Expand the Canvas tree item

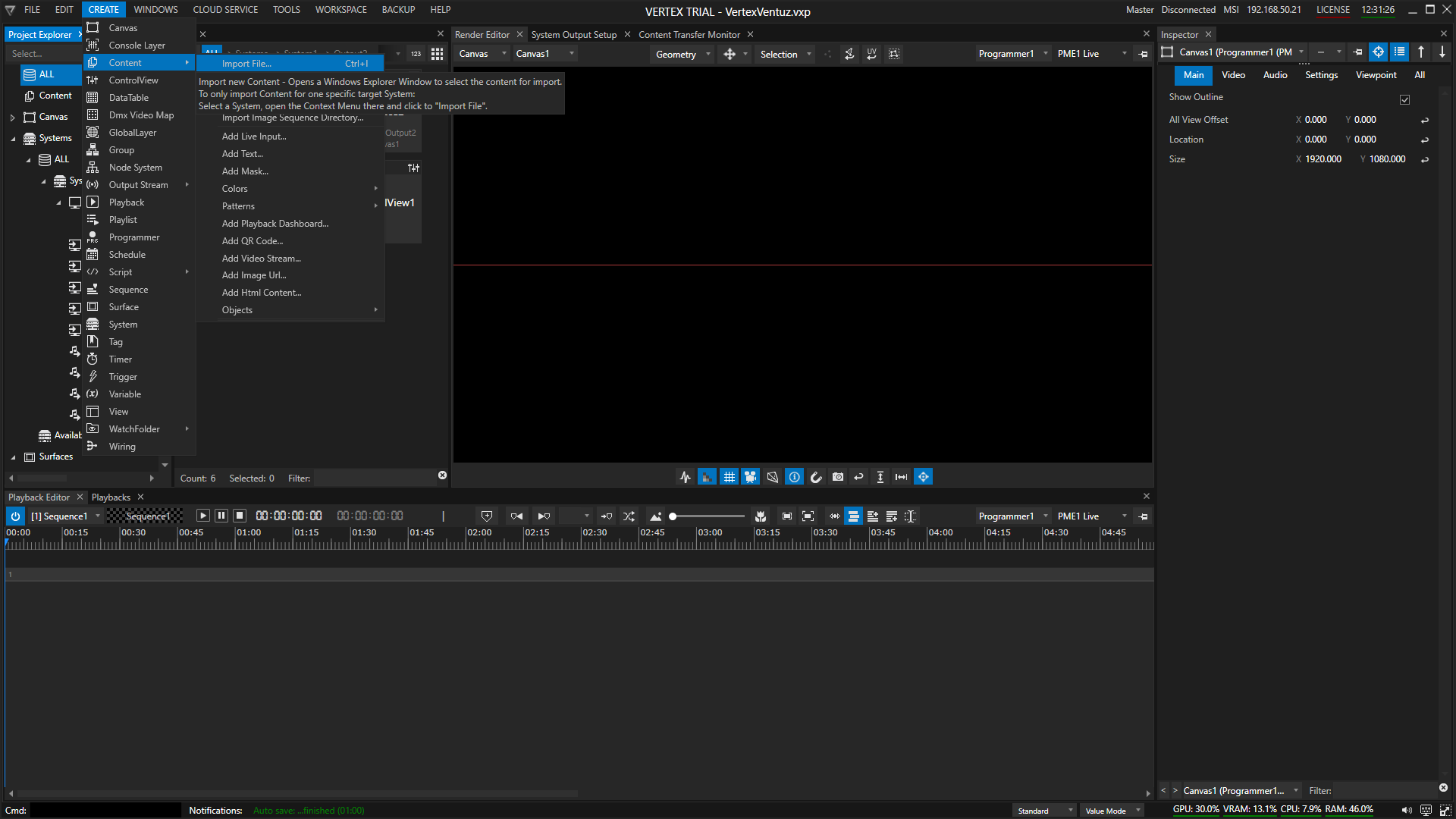[x=12, y=118]
